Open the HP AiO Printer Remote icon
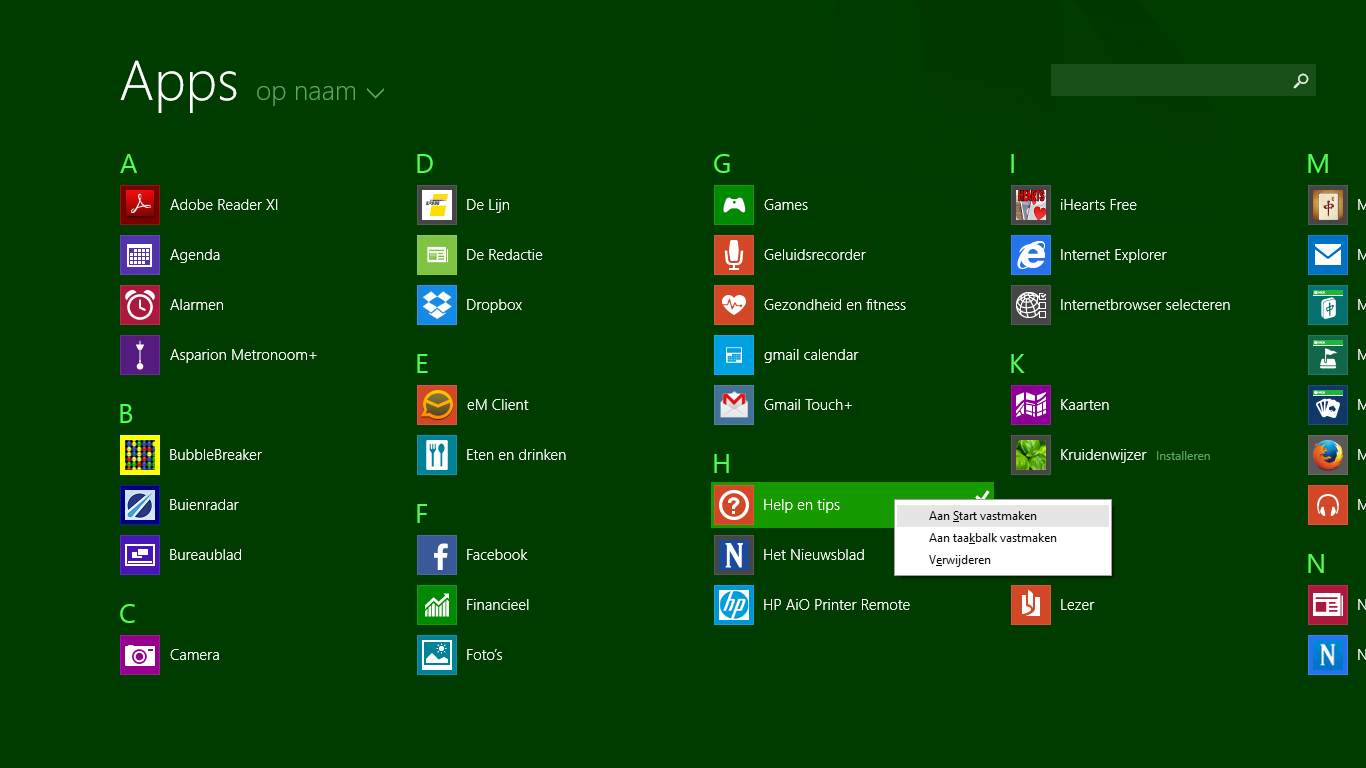 pyautogui.click(x=734, y=605)
